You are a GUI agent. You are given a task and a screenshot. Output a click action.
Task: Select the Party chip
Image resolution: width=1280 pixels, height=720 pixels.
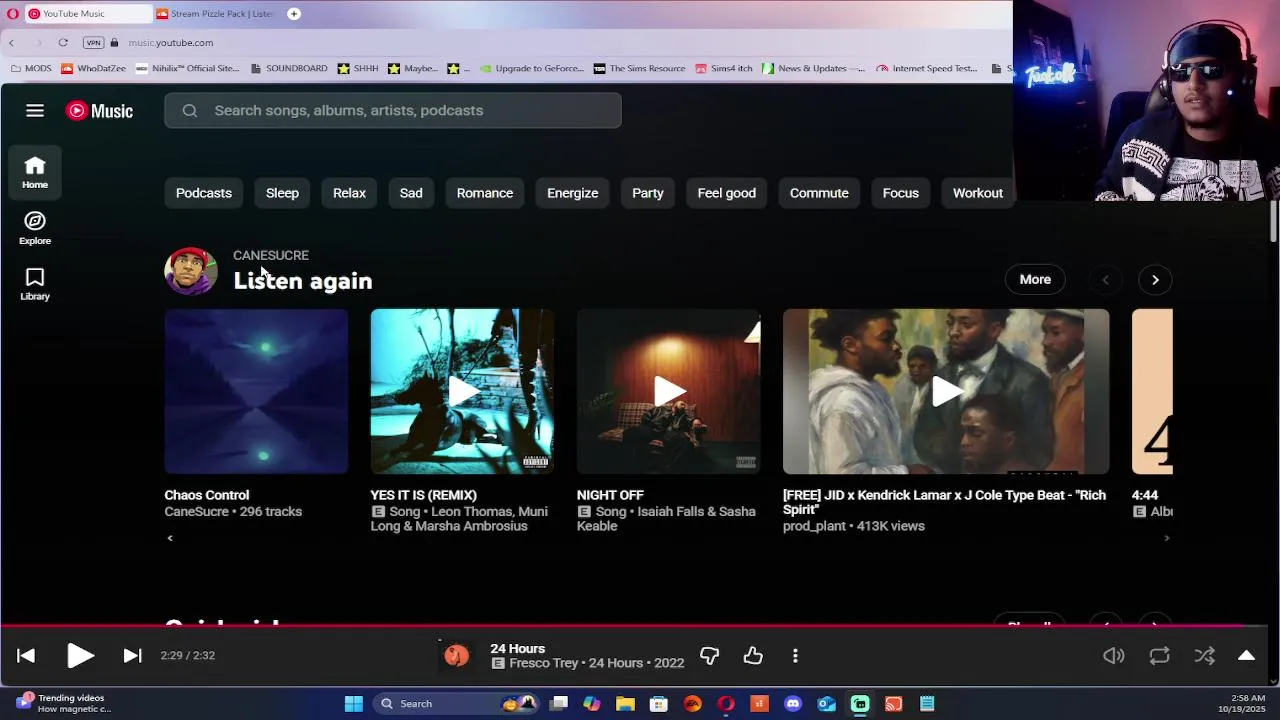tap(648, 193)
